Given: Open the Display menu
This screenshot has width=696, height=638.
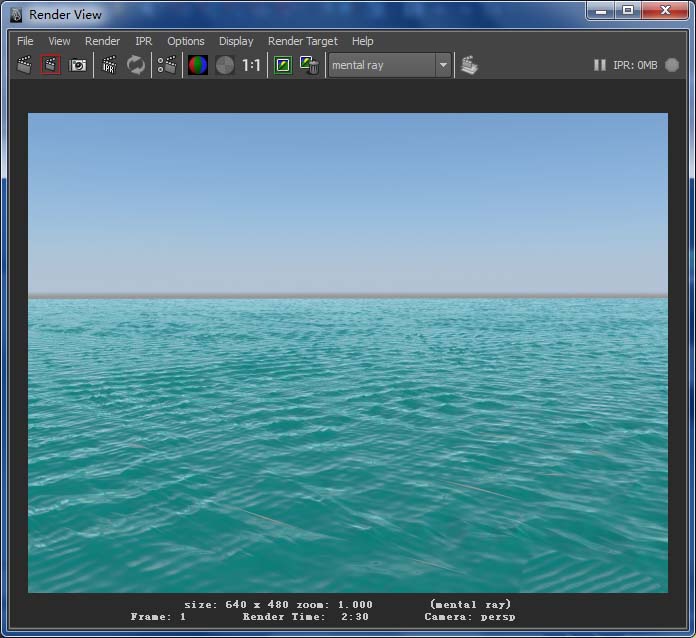Looking at the screenshot, I should tap(236, 41).
